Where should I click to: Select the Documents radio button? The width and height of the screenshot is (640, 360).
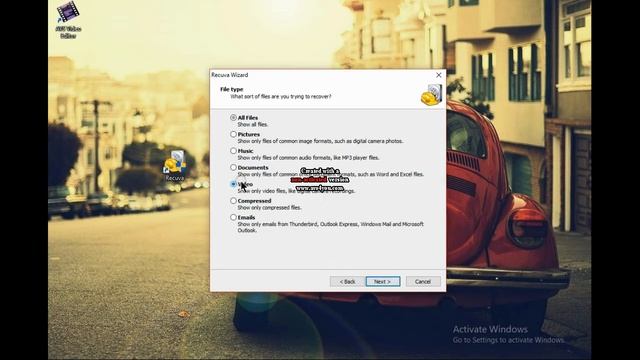(233, 167)
